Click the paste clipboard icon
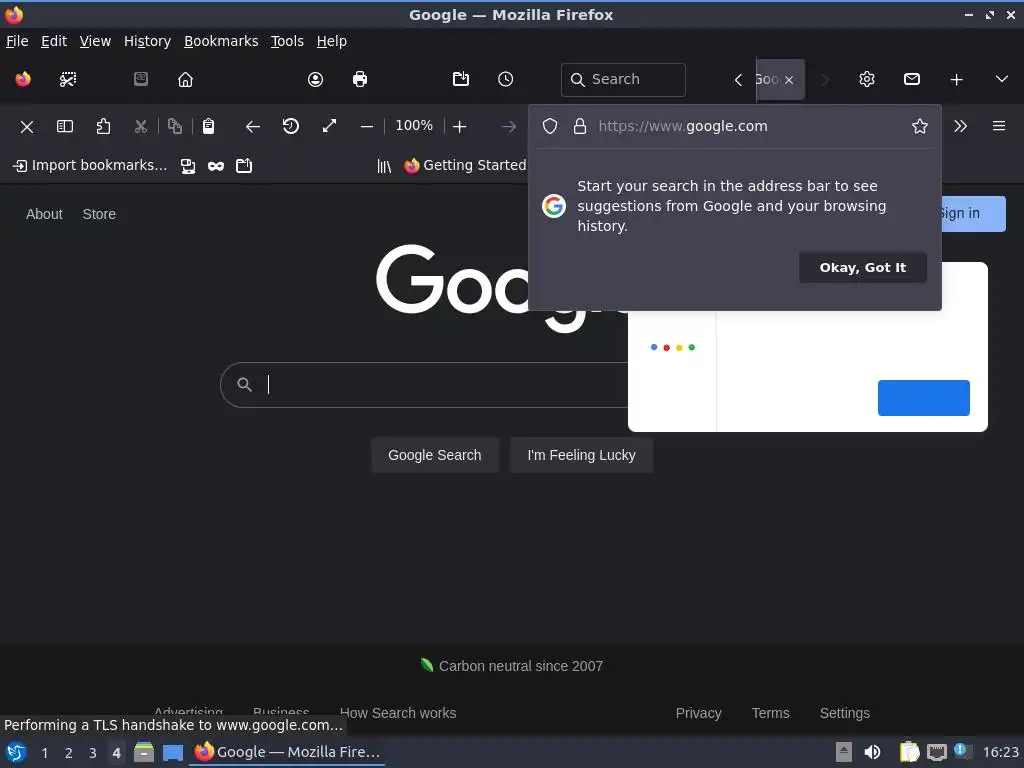Viewport: 1024px width, 768px height. coord(208,126)
